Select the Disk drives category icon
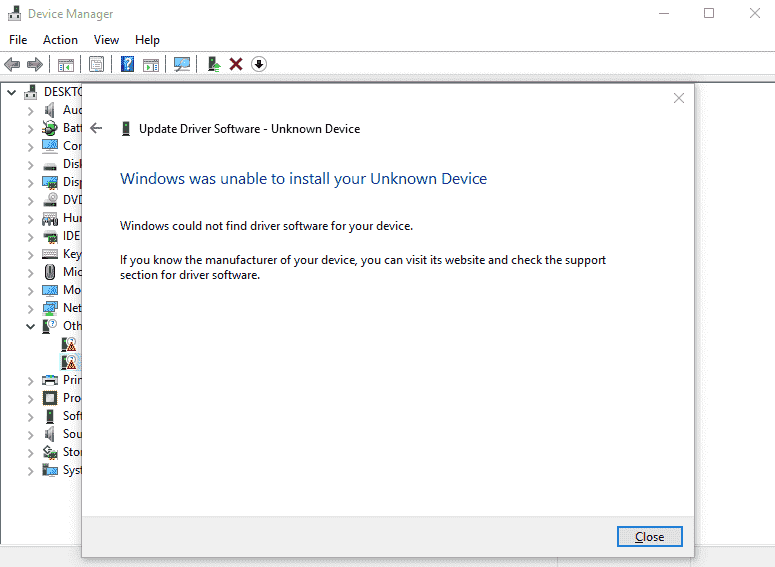This screenshot has height=567, width=775. [50, 165]
